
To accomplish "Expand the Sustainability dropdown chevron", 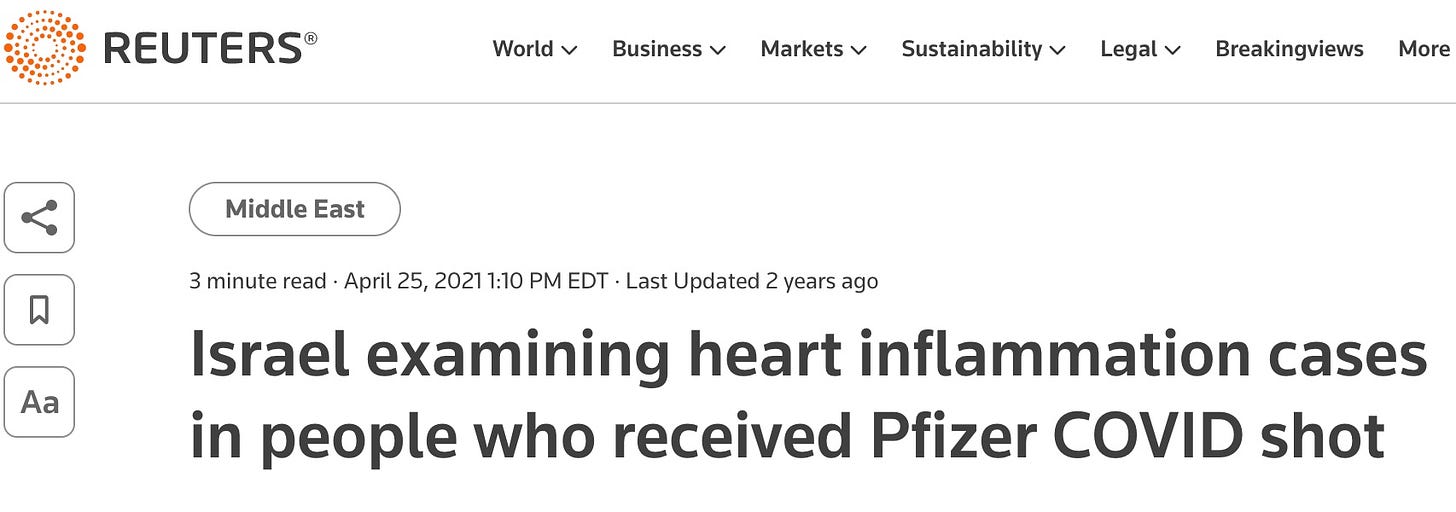I will [1058, 50].
